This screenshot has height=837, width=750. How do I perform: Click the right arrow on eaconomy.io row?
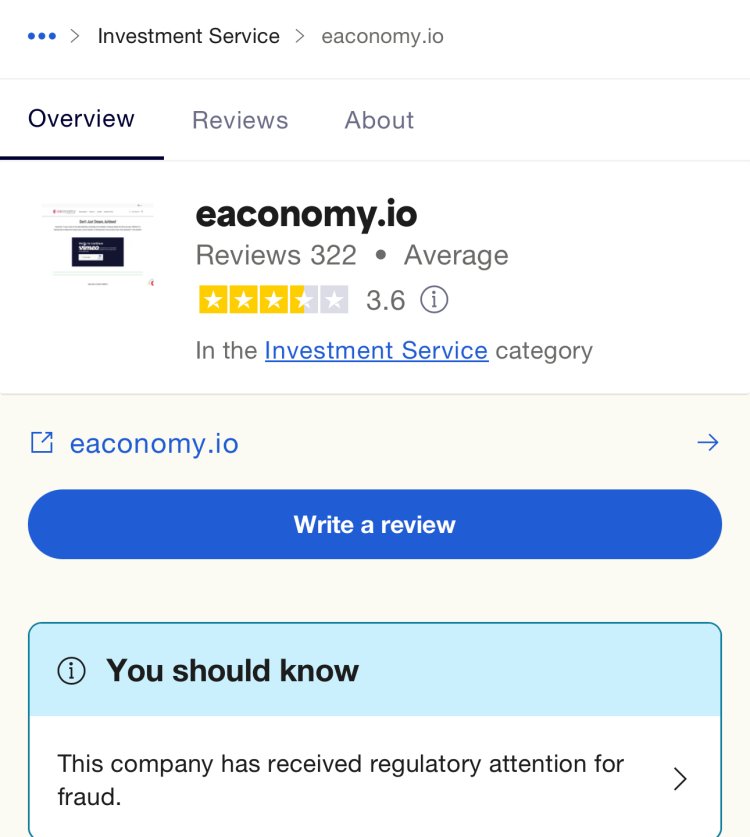tap(708, 443)
